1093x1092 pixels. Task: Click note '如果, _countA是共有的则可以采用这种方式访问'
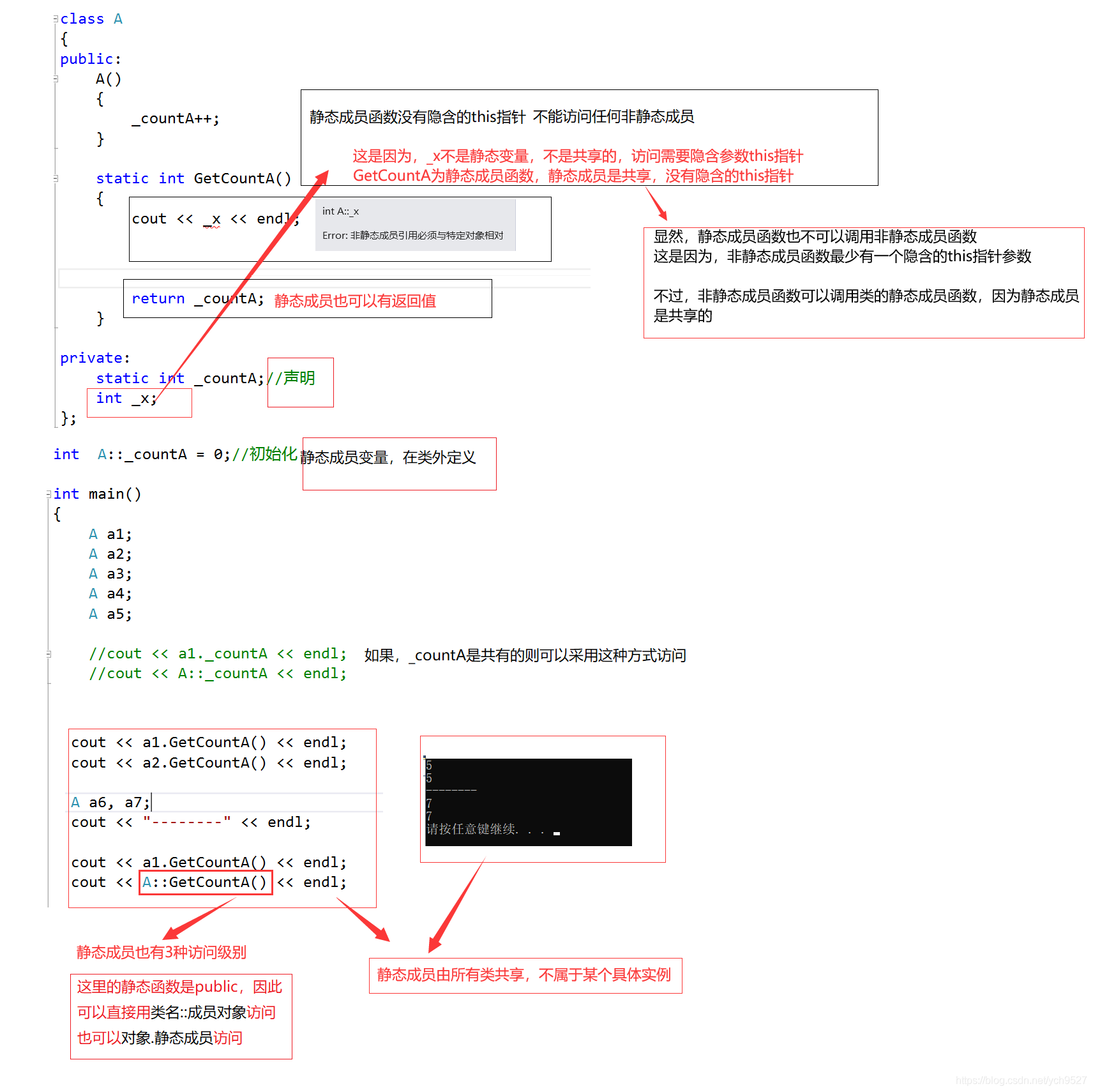click(525, 655)
